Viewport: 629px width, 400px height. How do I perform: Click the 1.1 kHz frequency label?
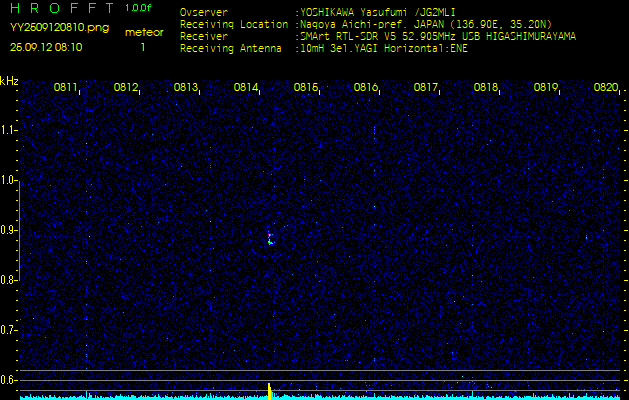point(9,130)
